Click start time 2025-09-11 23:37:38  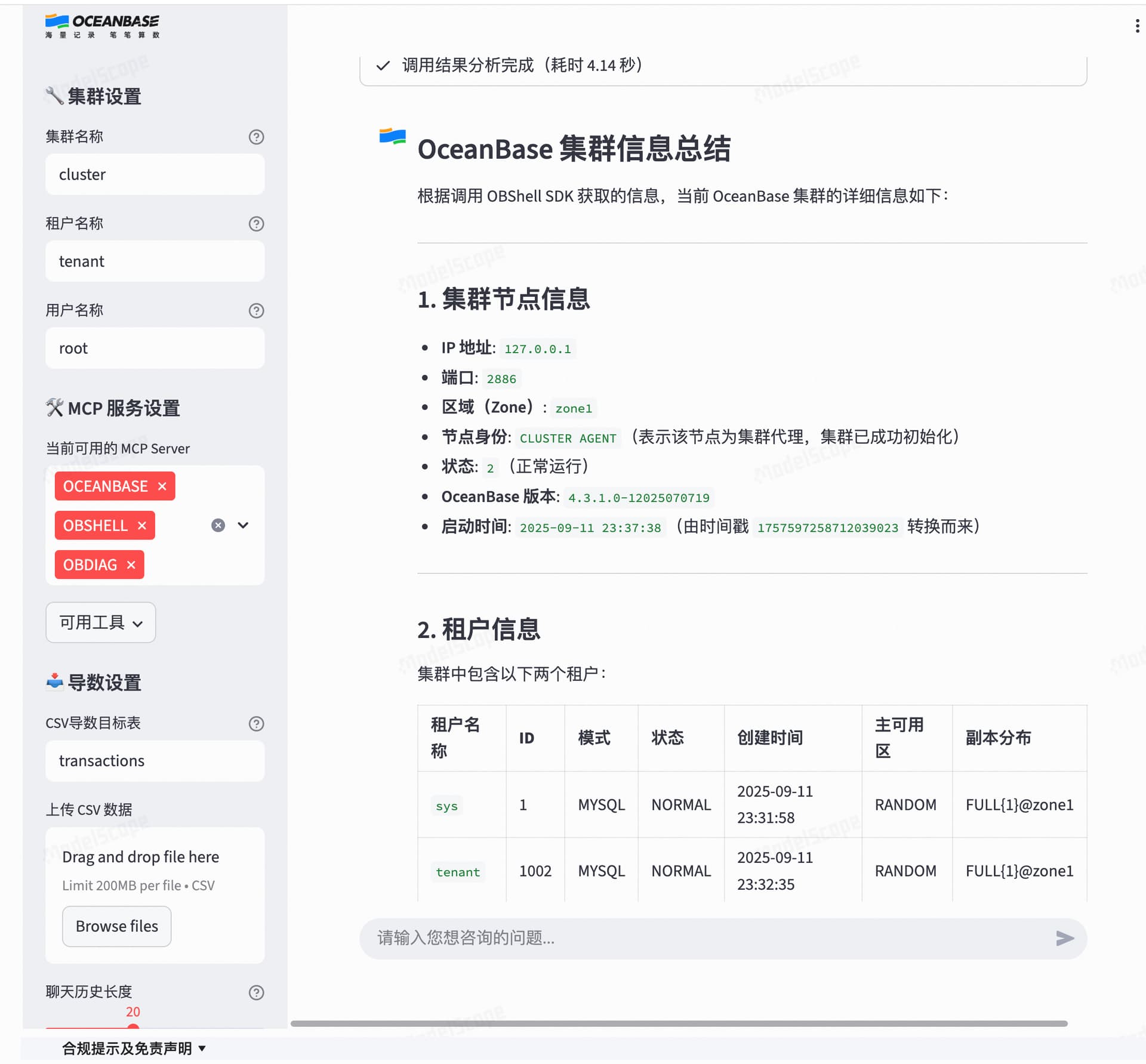[590, 528]
